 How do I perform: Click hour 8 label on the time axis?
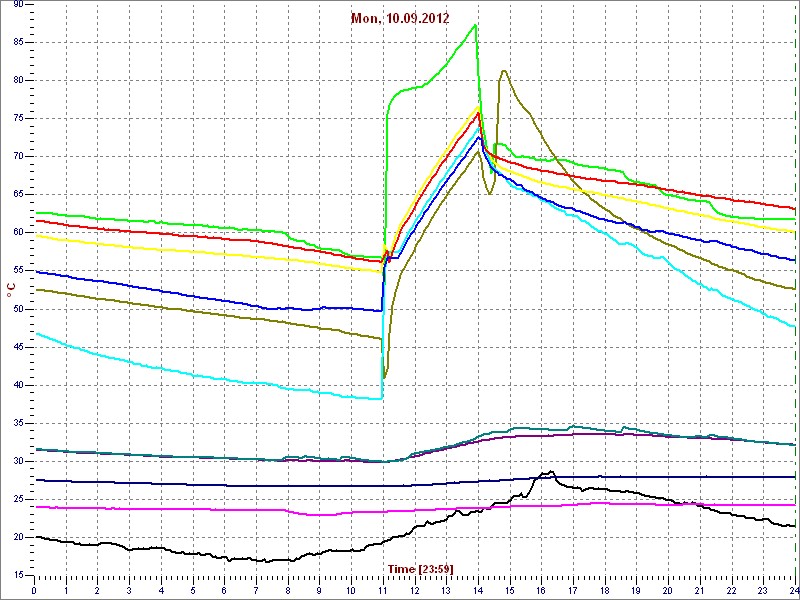288,591
